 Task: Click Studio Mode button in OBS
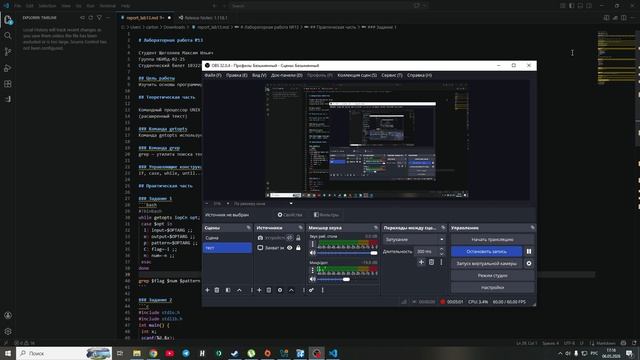click(x=492, y=276)
